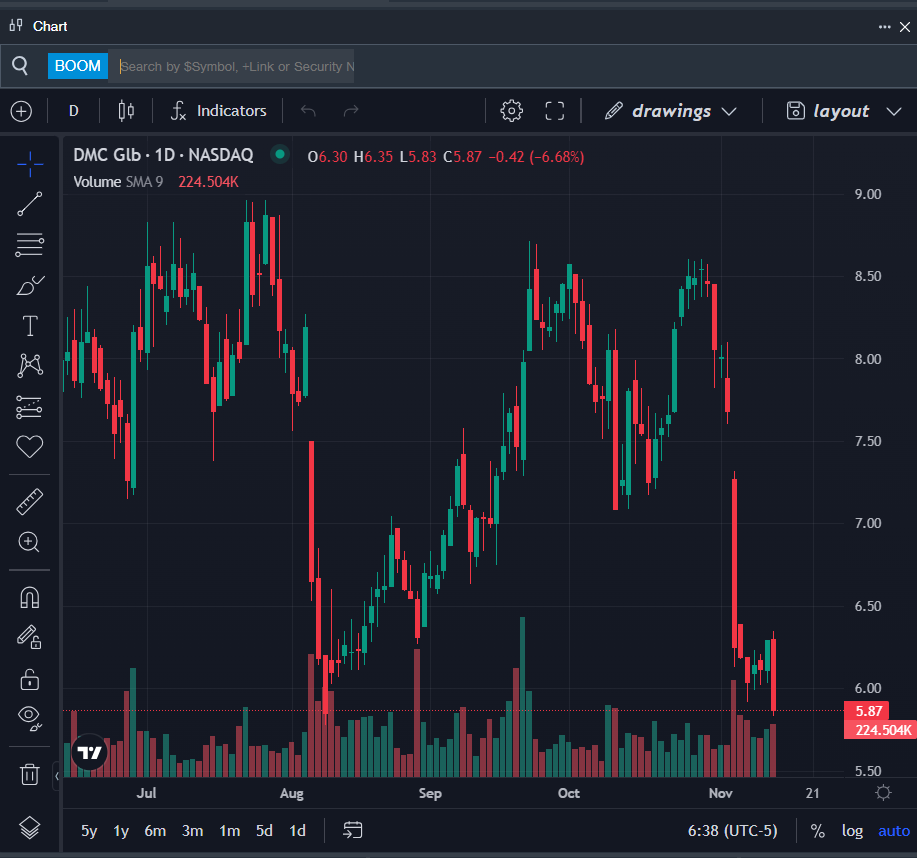
Task: Select the brush drawing tool
Action: [x=30, y=286]
